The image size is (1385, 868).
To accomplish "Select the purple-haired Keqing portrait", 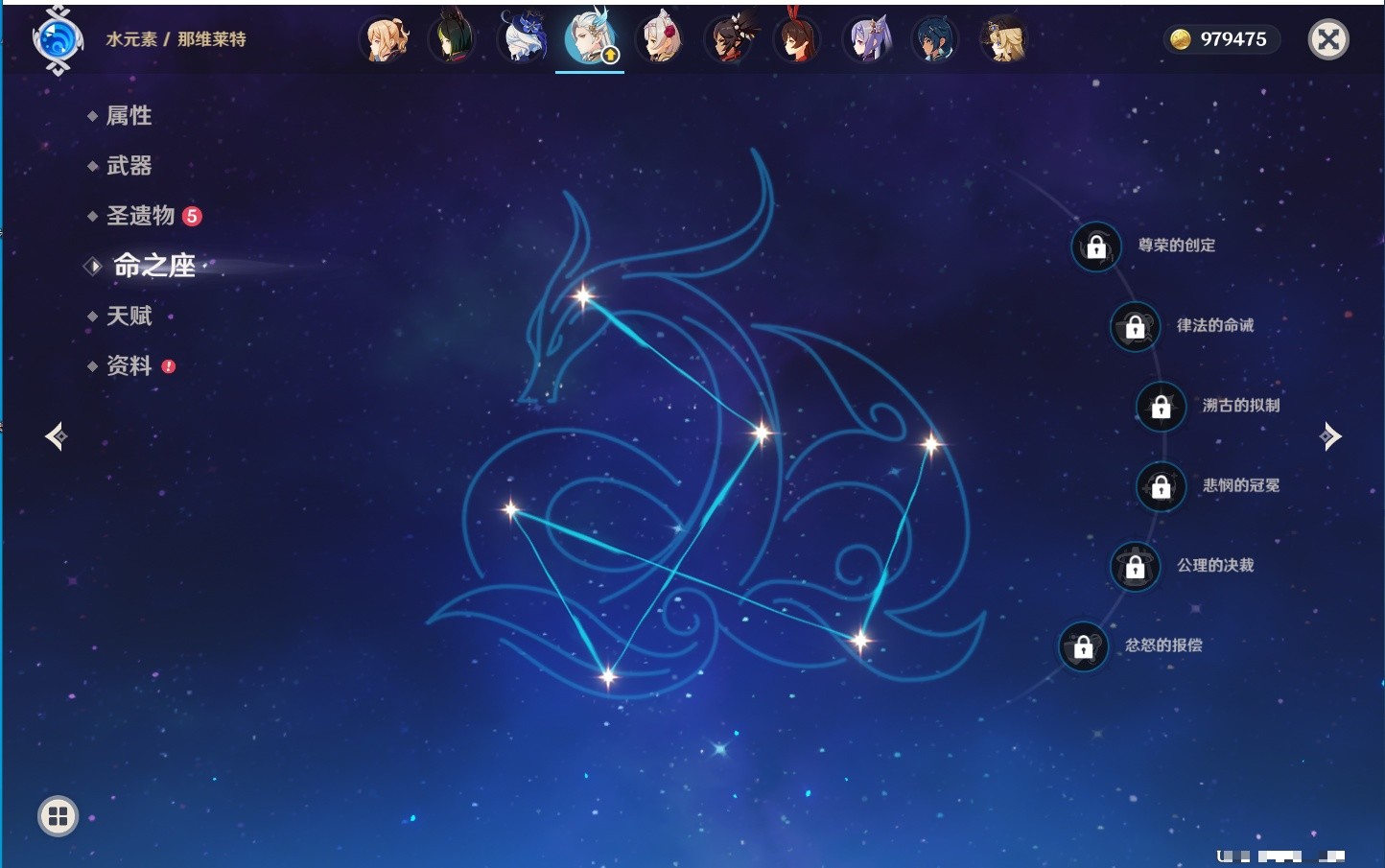I will pyautogui.click(x=868, y=39).
